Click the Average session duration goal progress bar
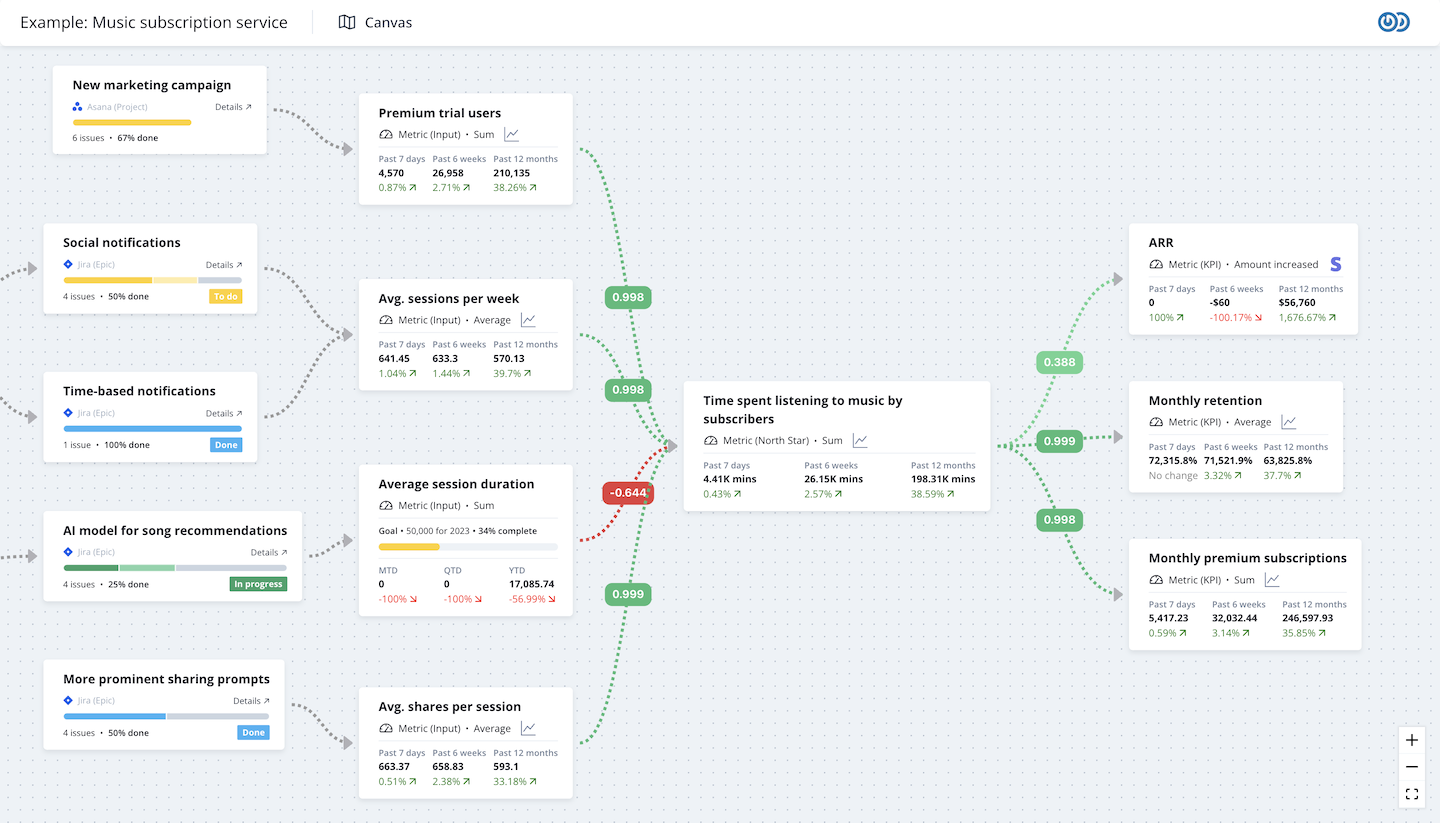Screen dimensions: 1440x823 pyautogui.click(x=468, y=547)
